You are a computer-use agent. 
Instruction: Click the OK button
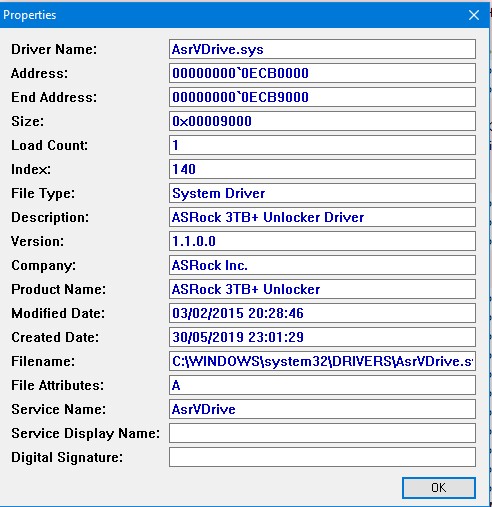coord(439,488)
